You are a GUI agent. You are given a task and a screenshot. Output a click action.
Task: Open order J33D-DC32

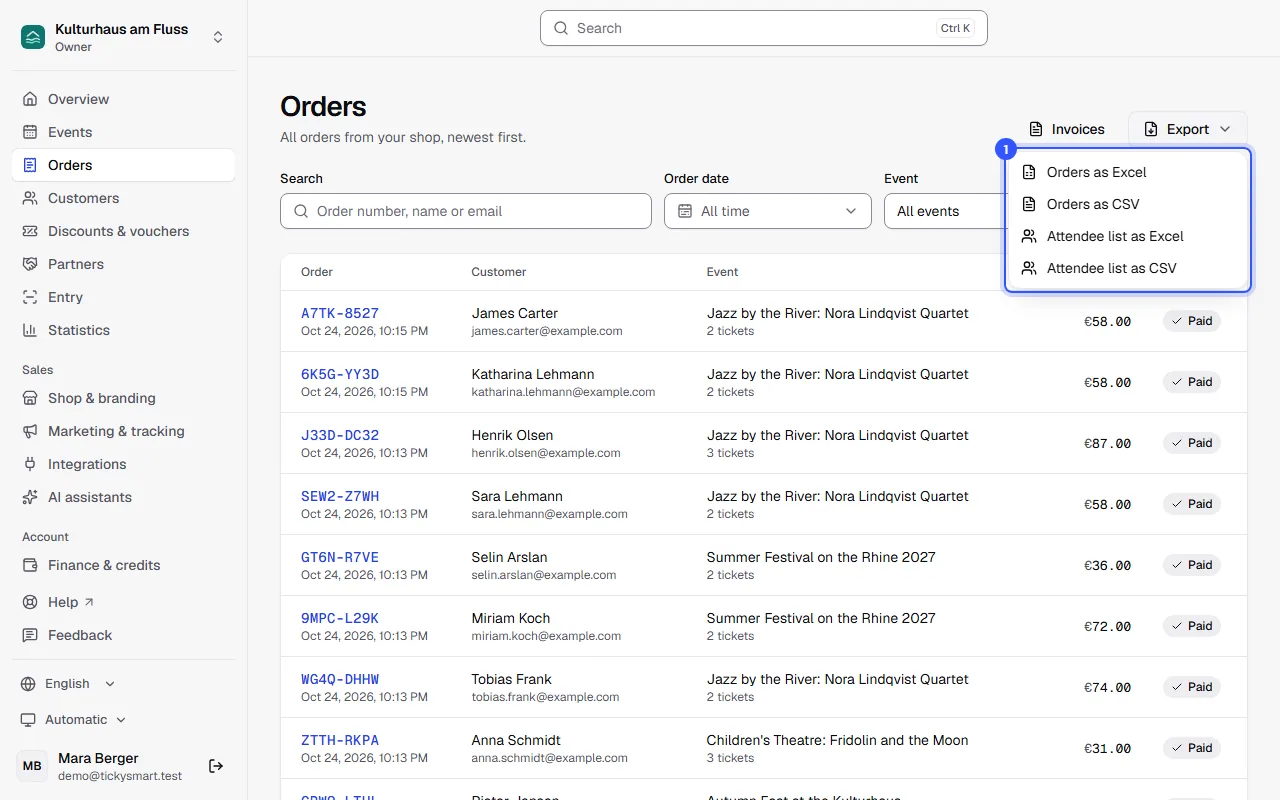tap(340, 435)
